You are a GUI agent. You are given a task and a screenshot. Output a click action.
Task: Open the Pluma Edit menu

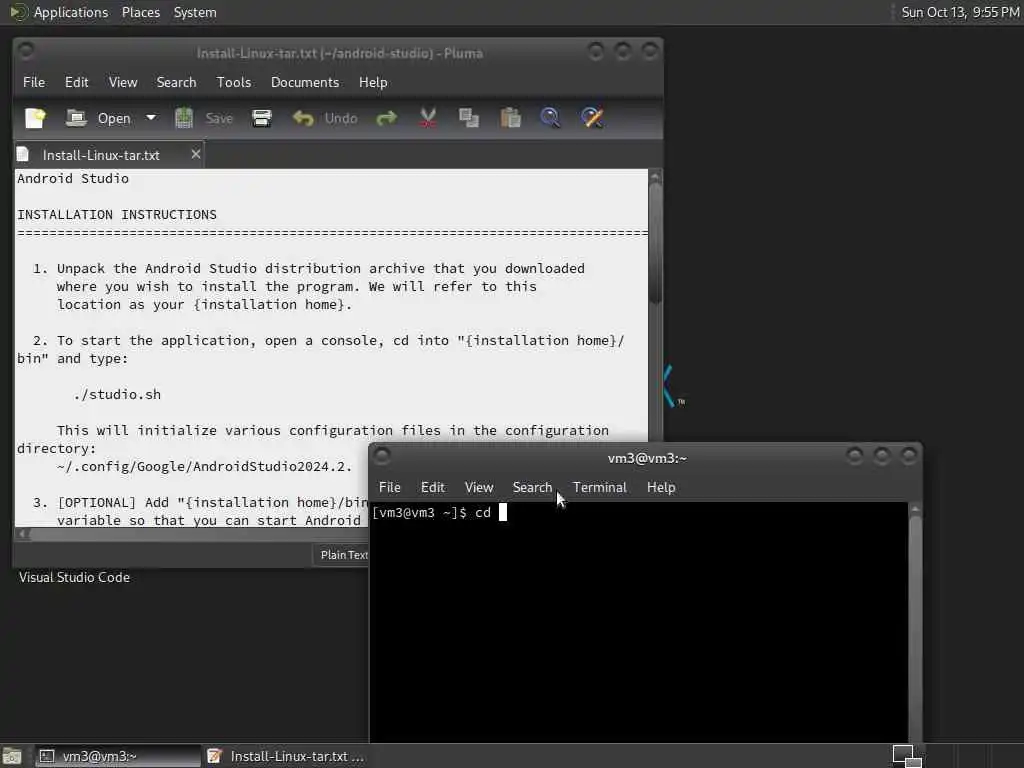coord(76,82)
